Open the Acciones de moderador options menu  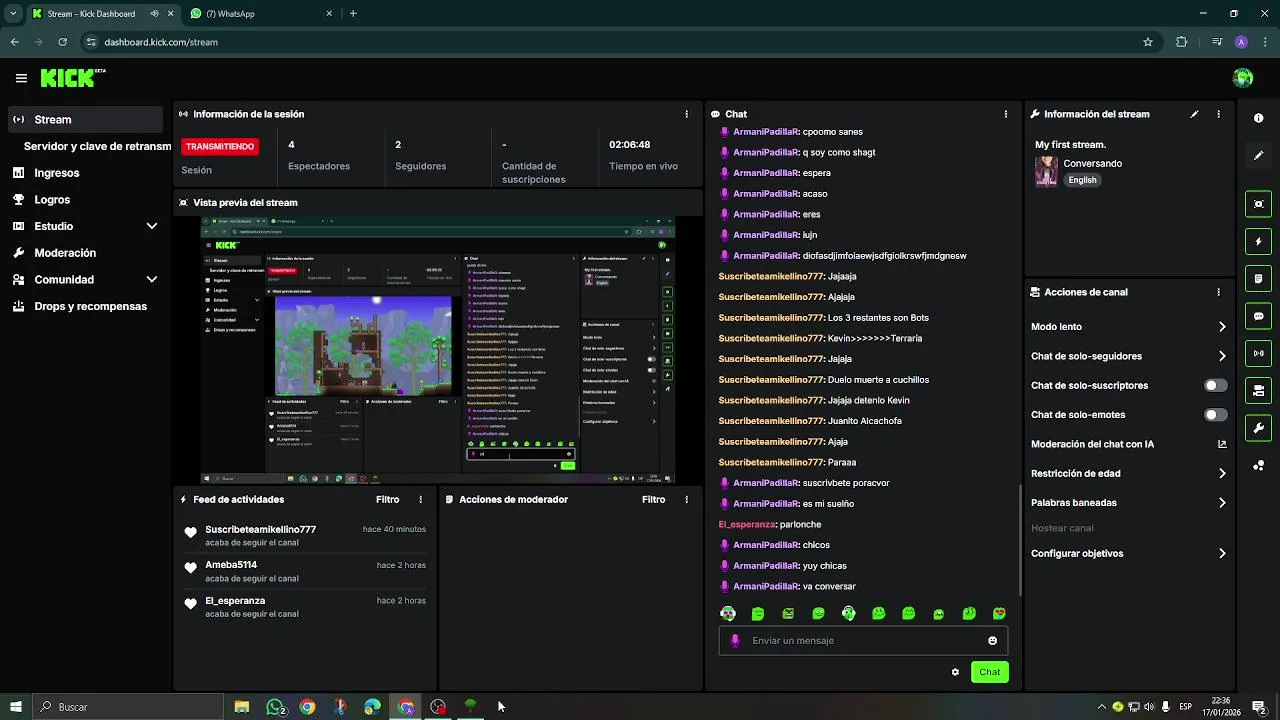pos(686,499)
